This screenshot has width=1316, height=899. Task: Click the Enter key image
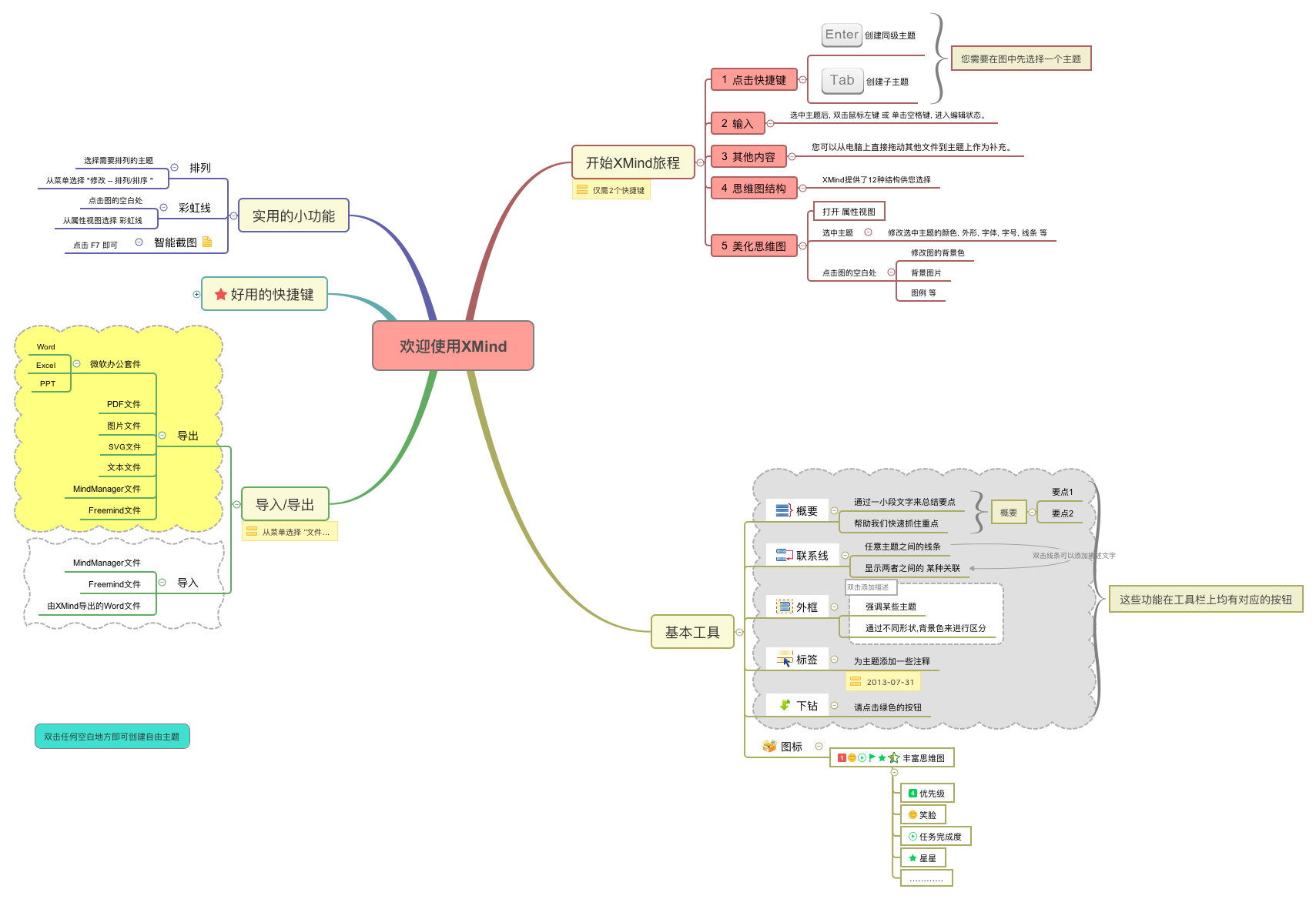841,35
